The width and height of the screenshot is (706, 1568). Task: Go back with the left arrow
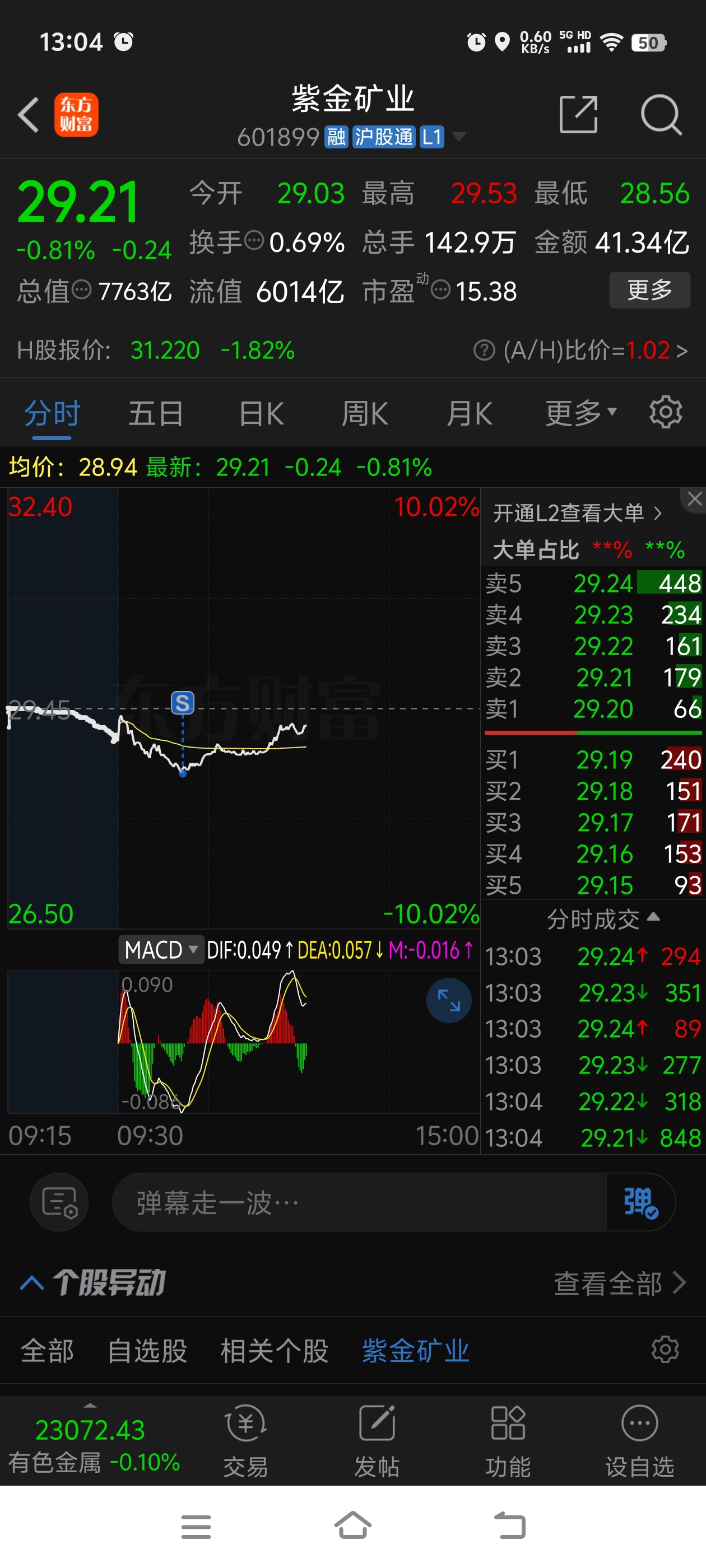(28, 114)
